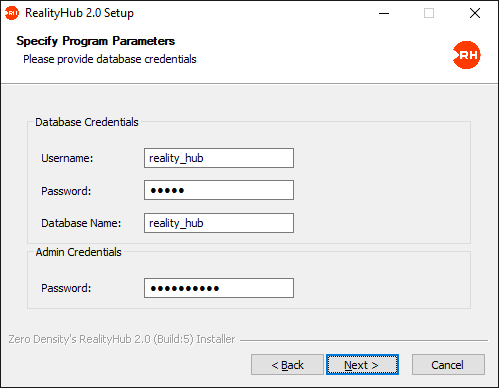Click the greyed-out maximize button

pos(429,13)
